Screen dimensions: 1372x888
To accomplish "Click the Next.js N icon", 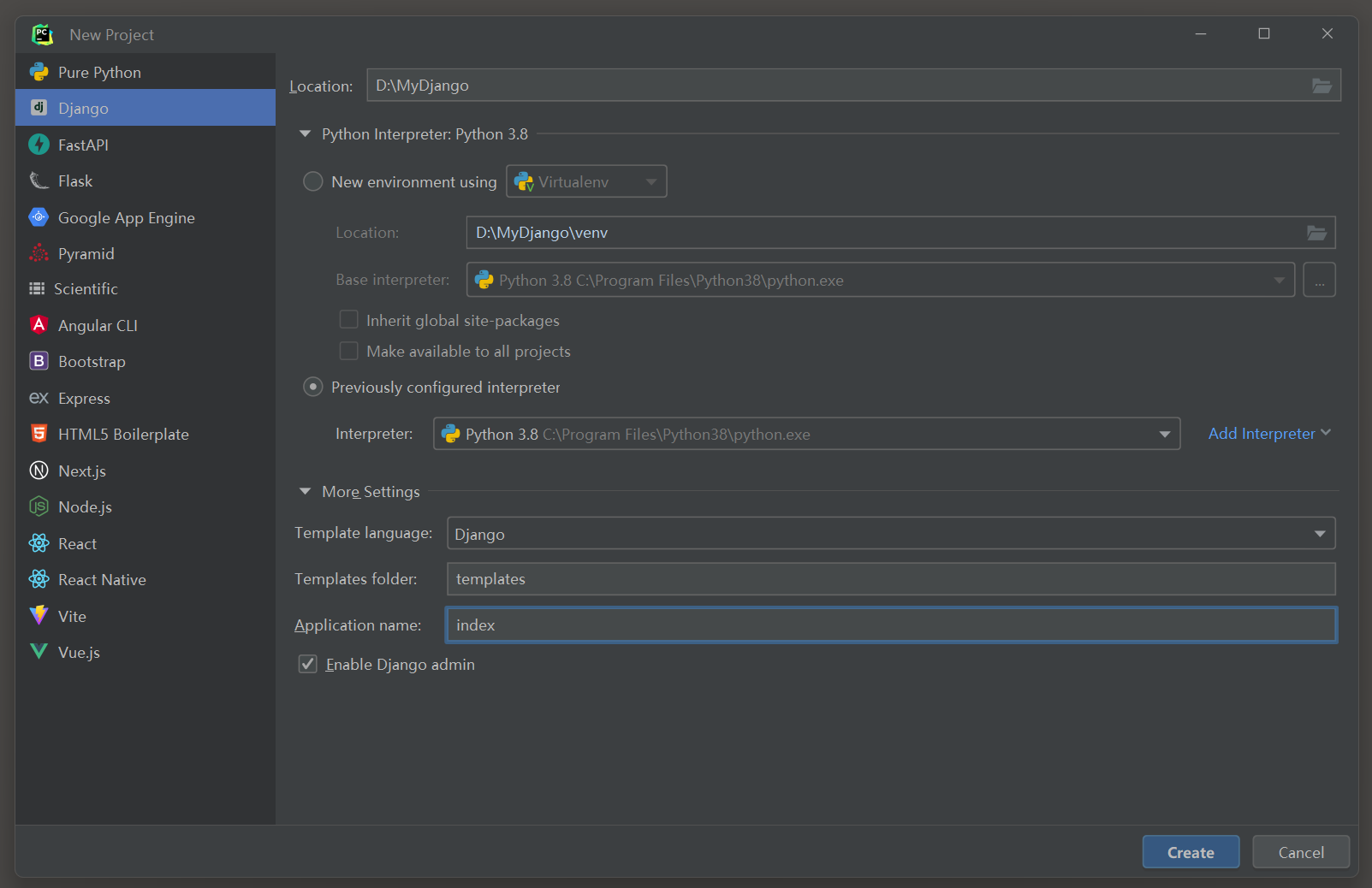I will 39,471.
